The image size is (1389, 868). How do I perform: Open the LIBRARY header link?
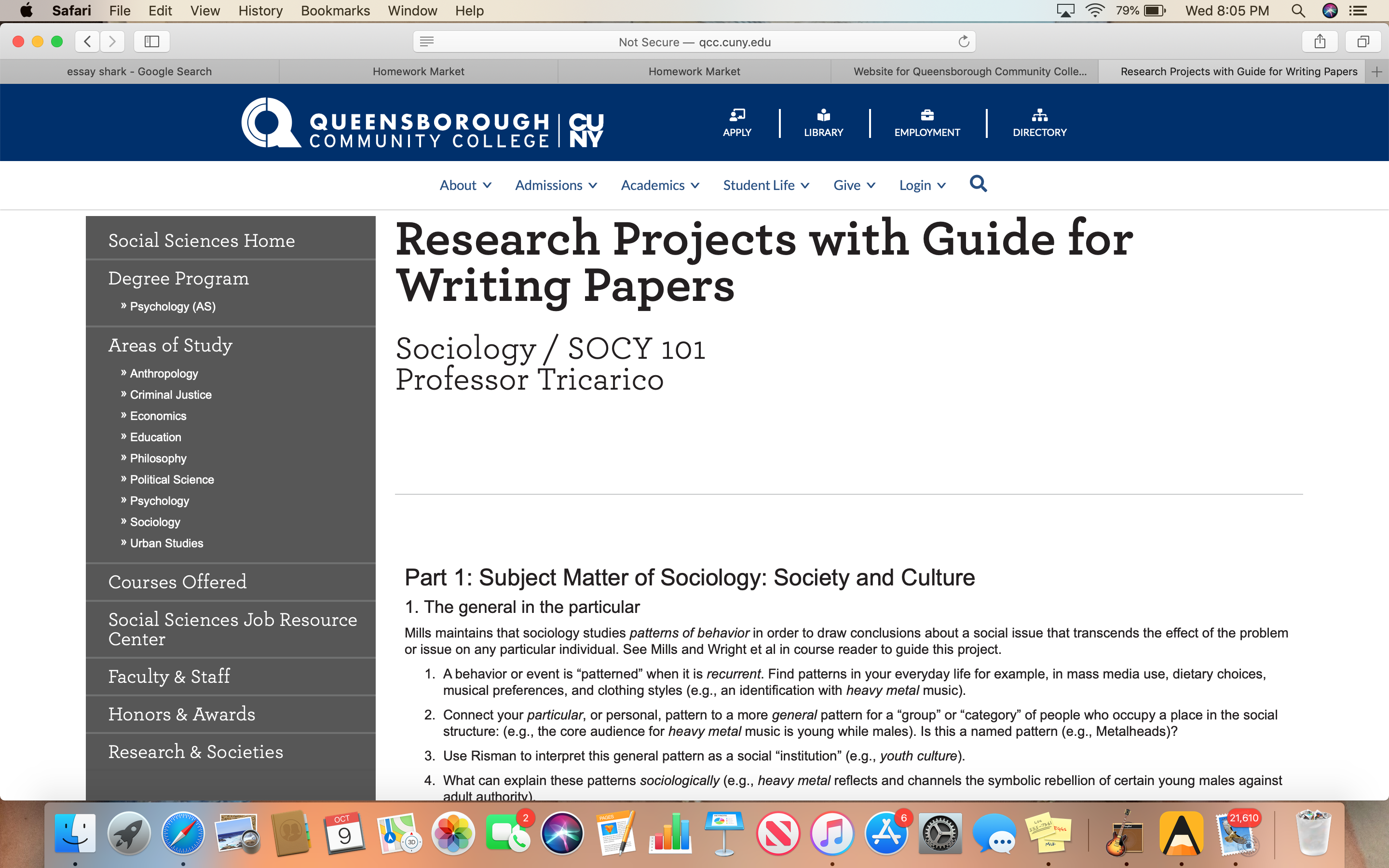pos(823,123)
